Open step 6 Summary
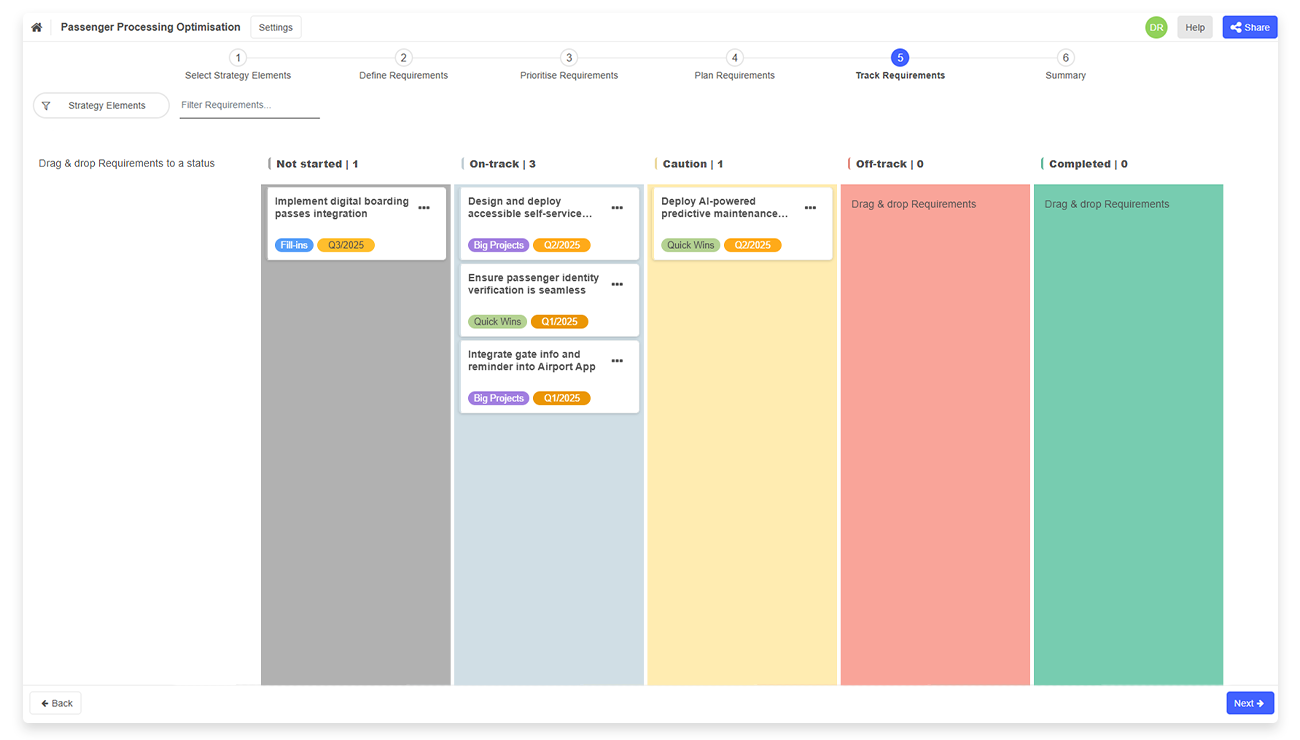The image size is (1300, 740). click(1065, 59)
